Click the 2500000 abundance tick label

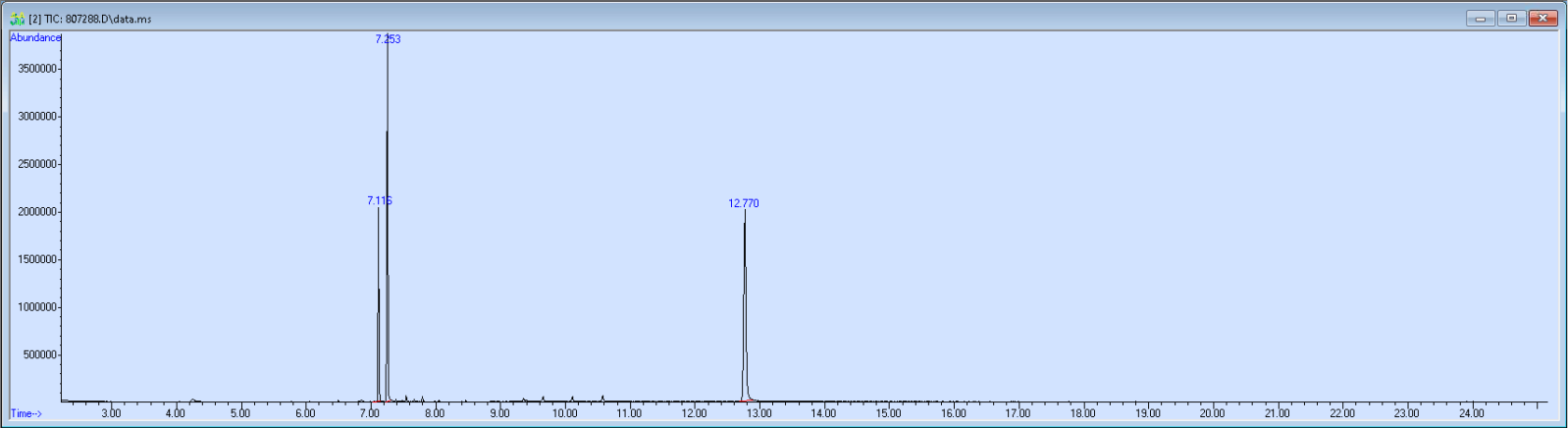(37, 164)
